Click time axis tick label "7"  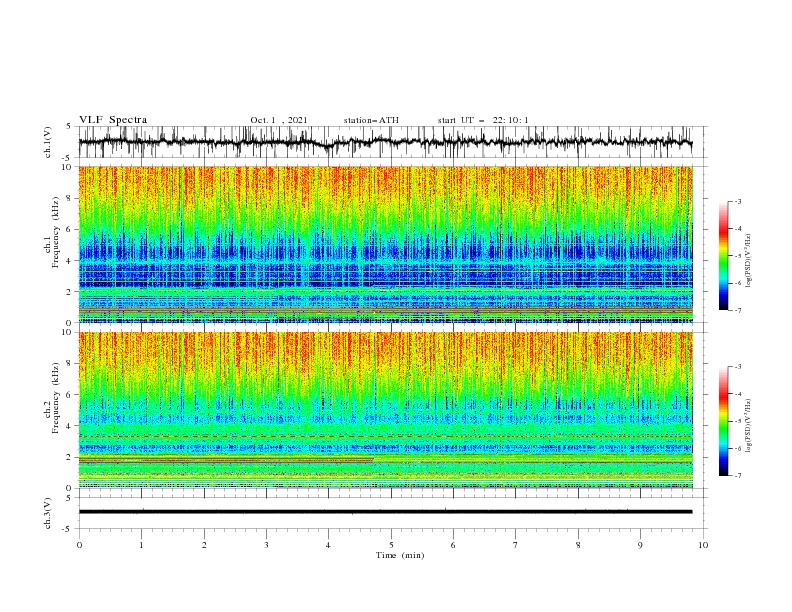[516, 545]
